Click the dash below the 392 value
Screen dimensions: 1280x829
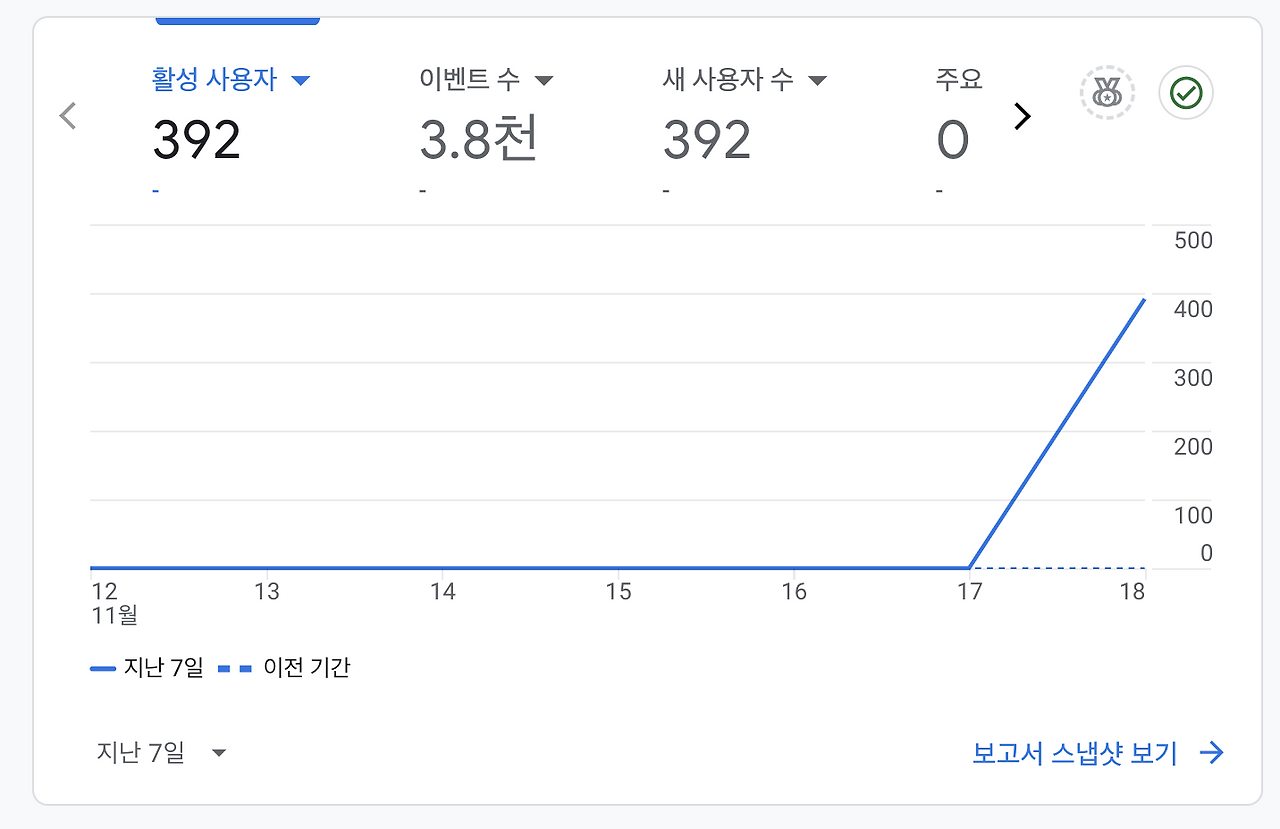coord(155,188)
